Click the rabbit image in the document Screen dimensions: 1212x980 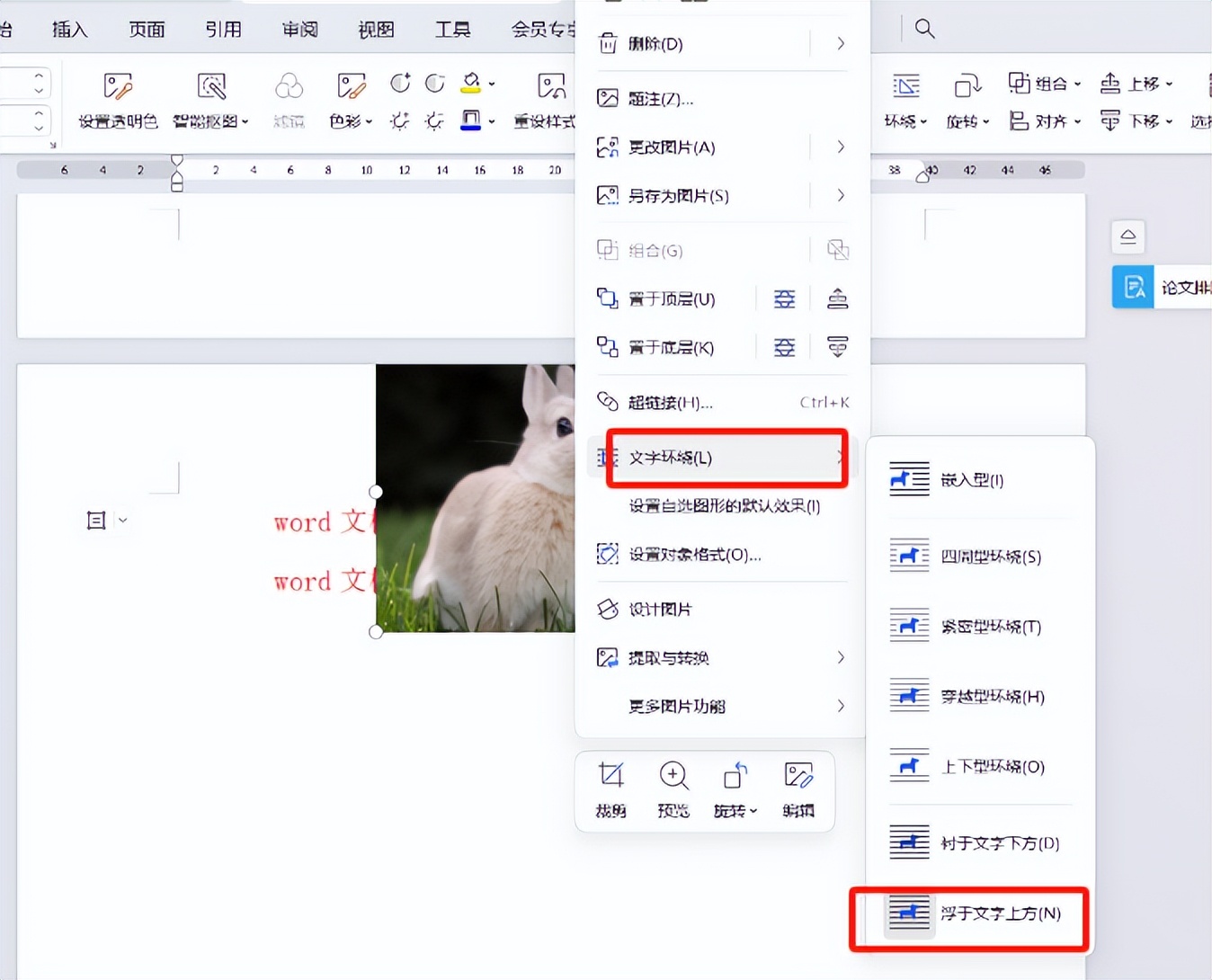click(475, 498)
